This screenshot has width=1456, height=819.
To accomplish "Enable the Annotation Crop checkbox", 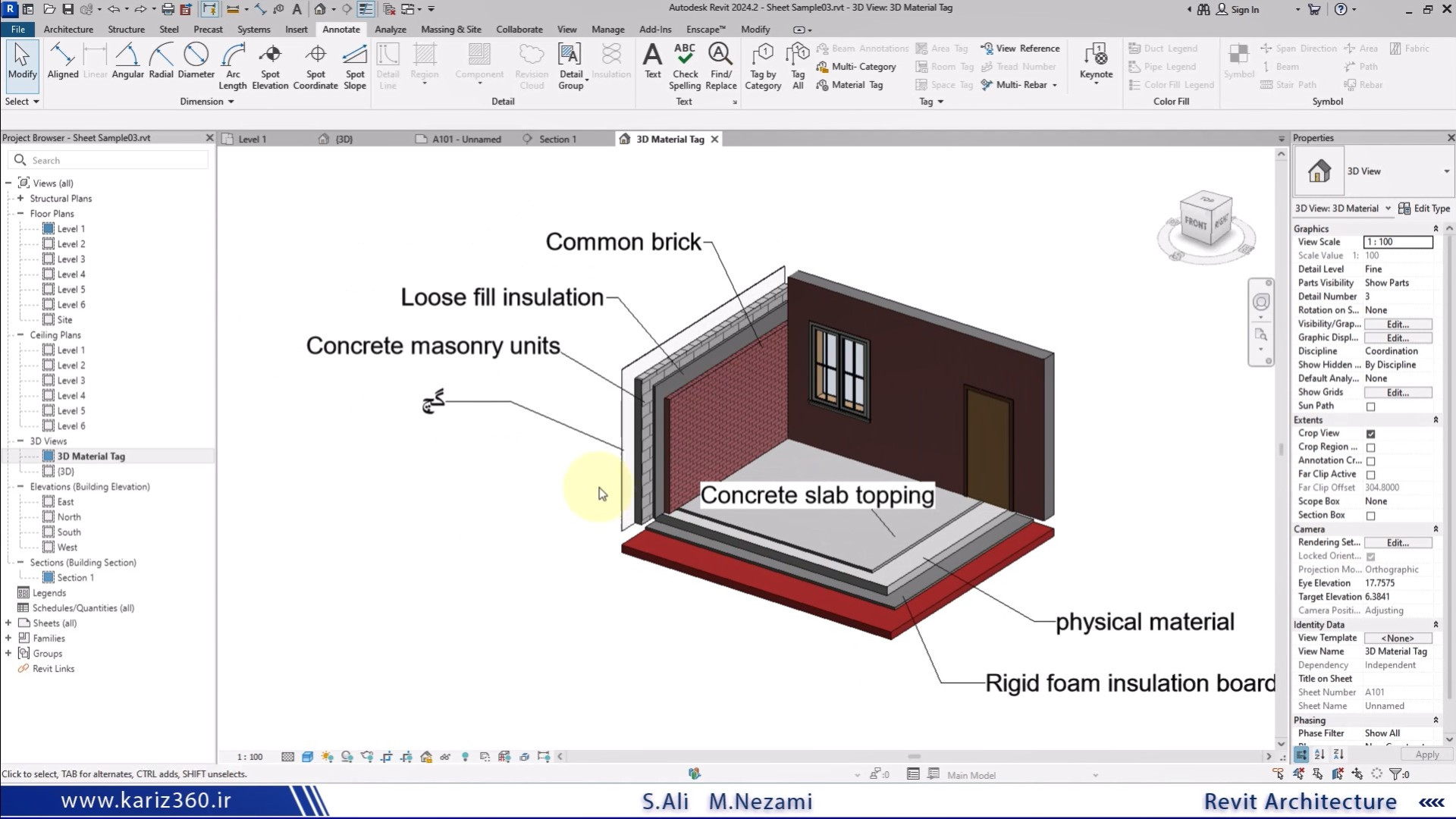I will click(x=1370, y=461).
